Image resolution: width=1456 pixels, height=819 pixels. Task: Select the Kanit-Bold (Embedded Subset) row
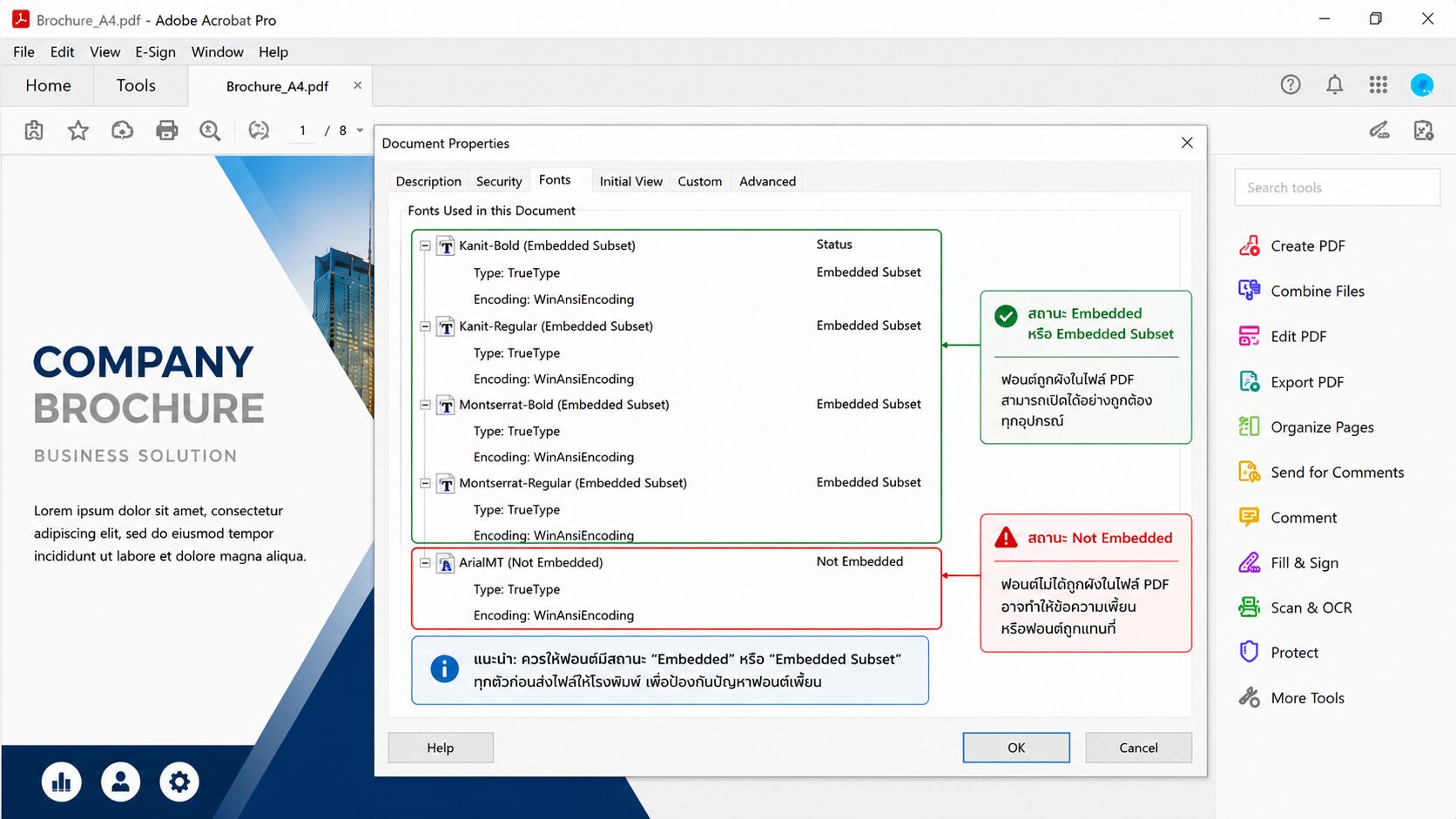677,245
